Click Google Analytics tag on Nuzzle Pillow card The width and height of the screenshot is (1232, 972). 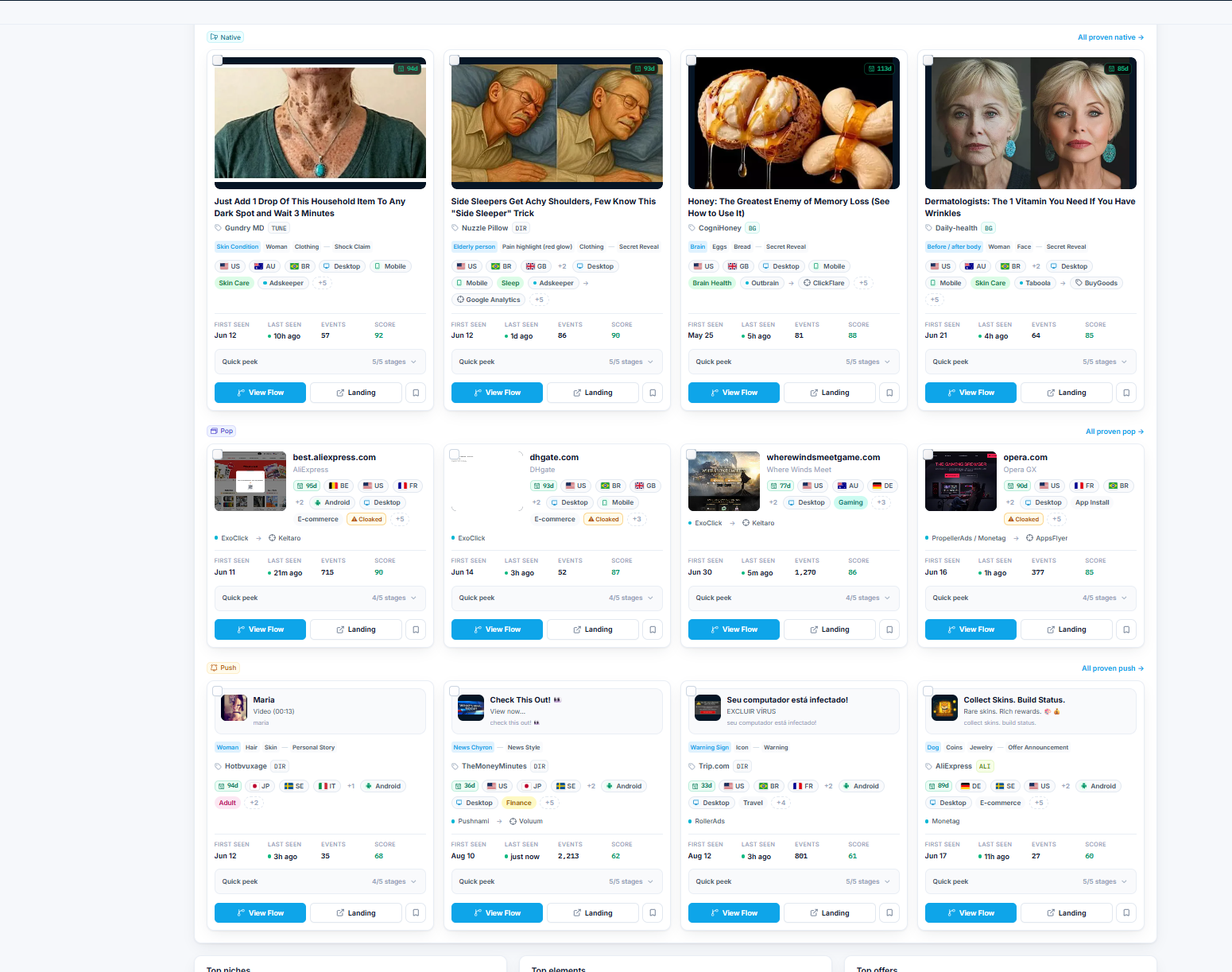[489, 300]
